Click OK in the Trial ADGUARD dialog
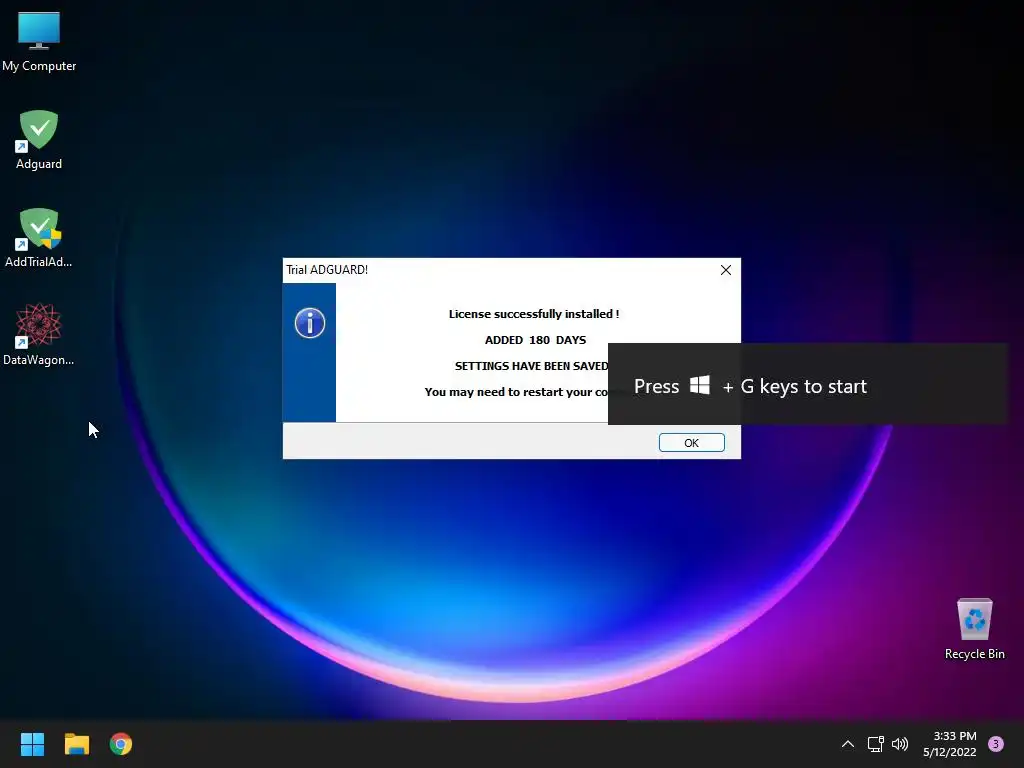 coord(692,443)
